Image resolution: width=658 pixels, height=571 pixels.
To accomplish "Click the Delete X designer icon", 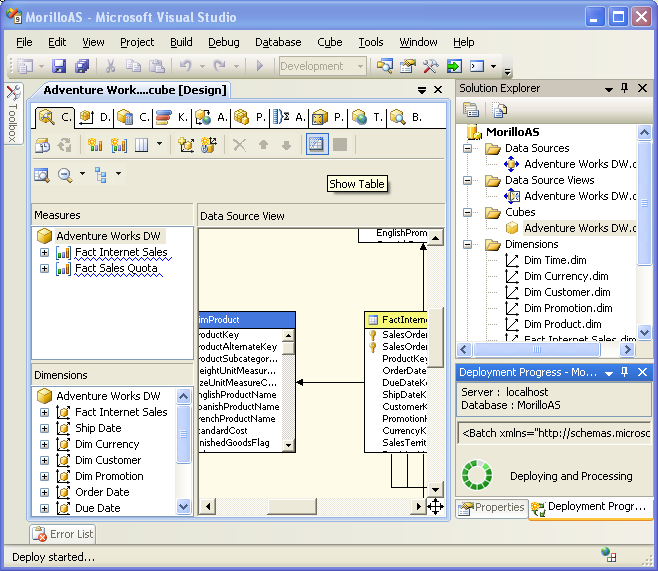I will pyautogui.click(x=239, y=145).
